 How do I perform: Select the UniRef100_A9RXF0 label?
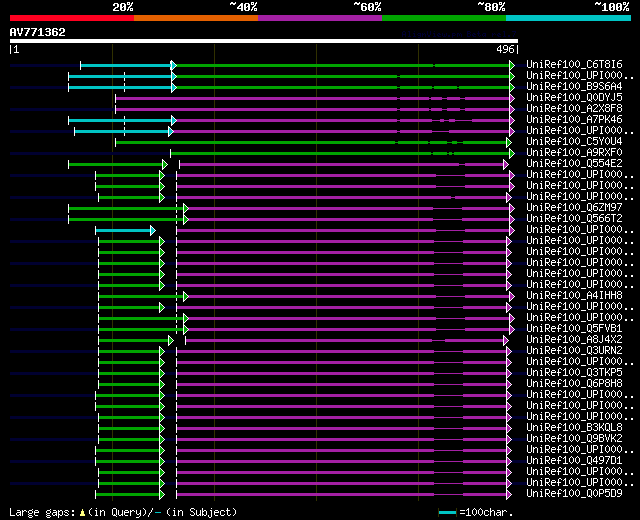(x=574, y=152)
